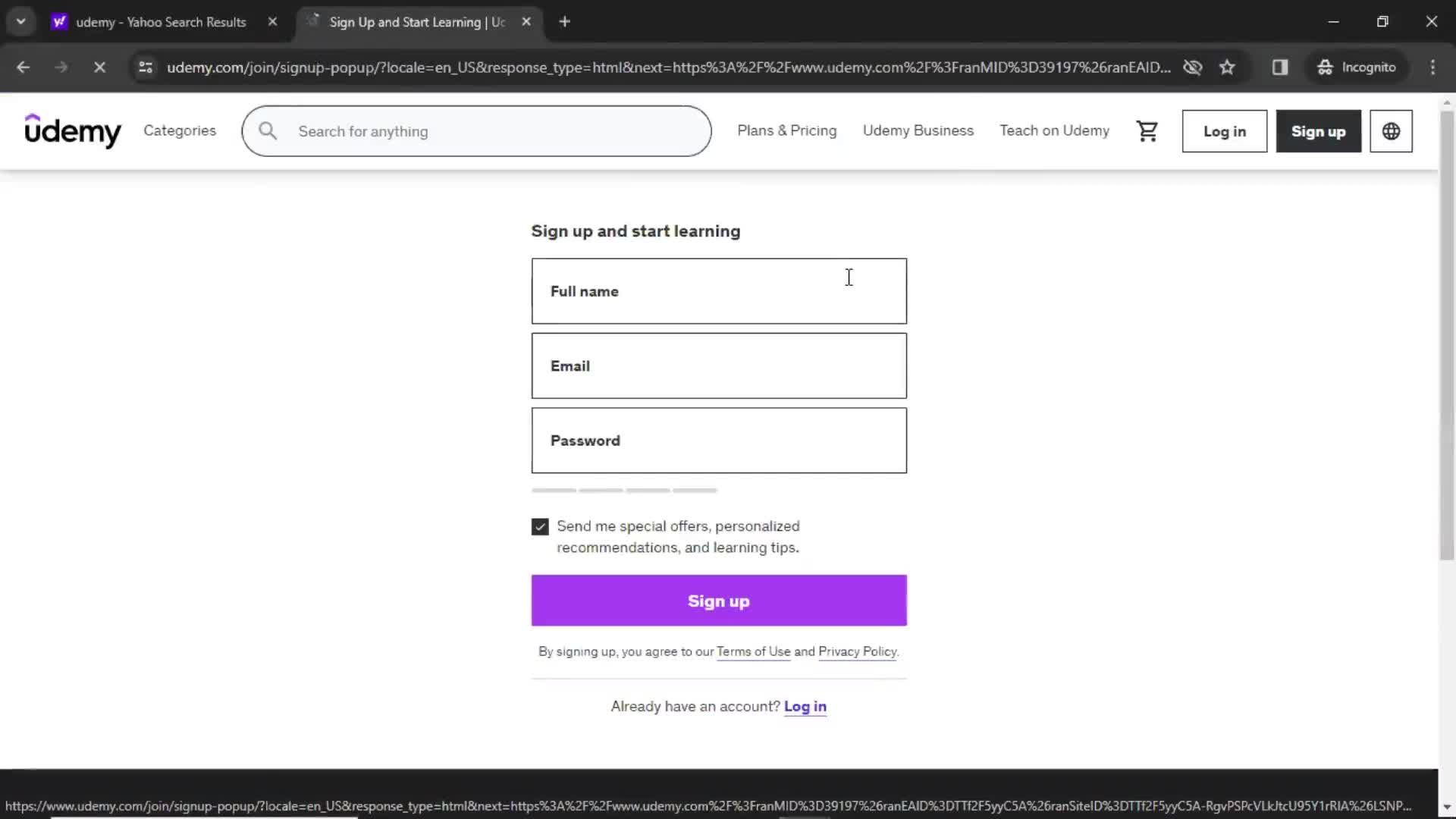Click the globe/language selector icon

pos(1391,131)
